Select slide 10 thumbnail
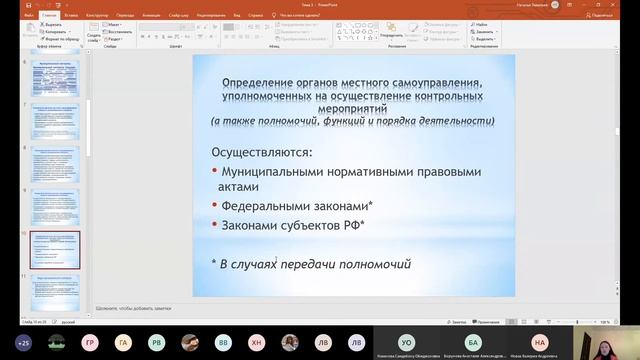 [x=55, y=250]
